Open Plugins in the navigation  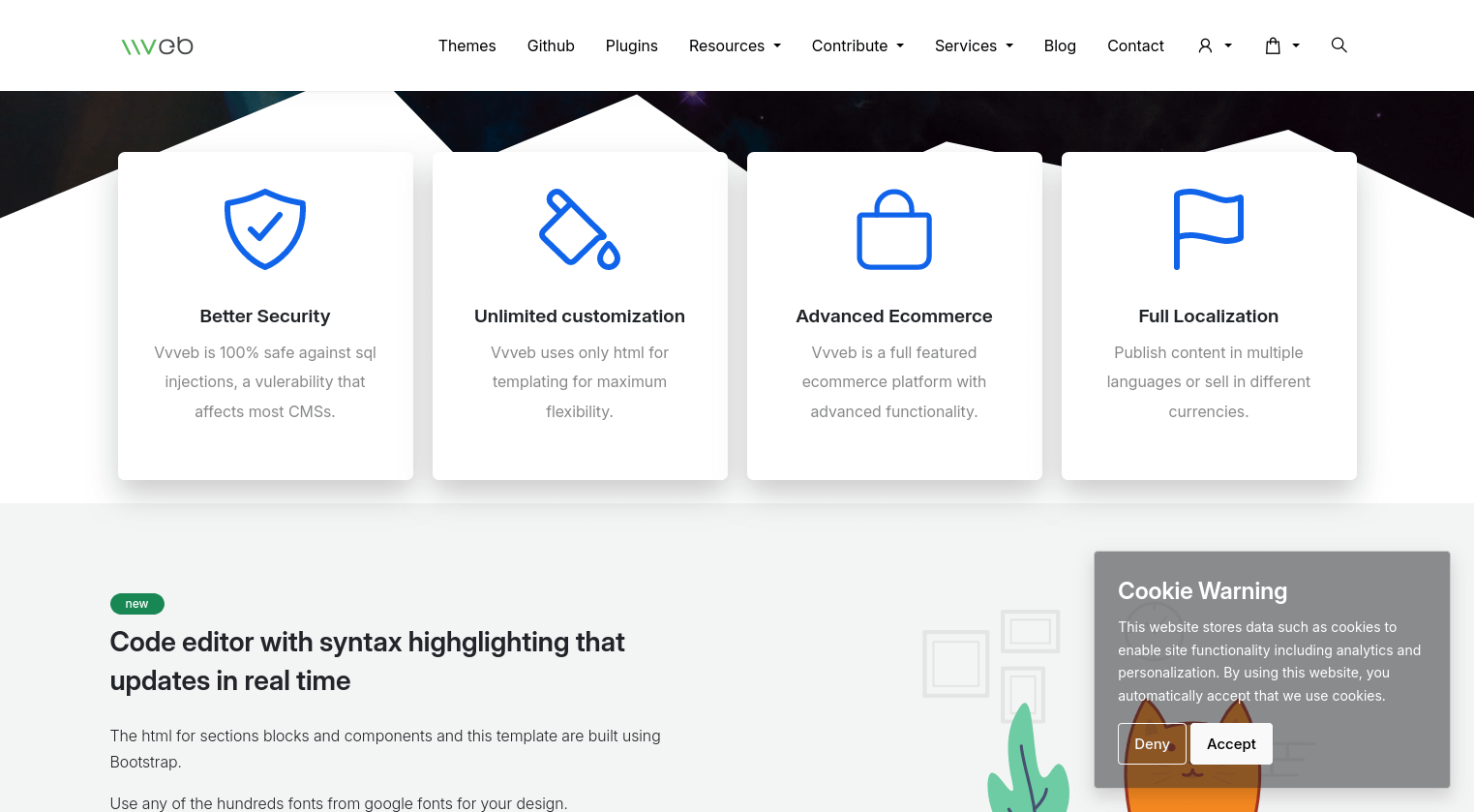[632, 45]
